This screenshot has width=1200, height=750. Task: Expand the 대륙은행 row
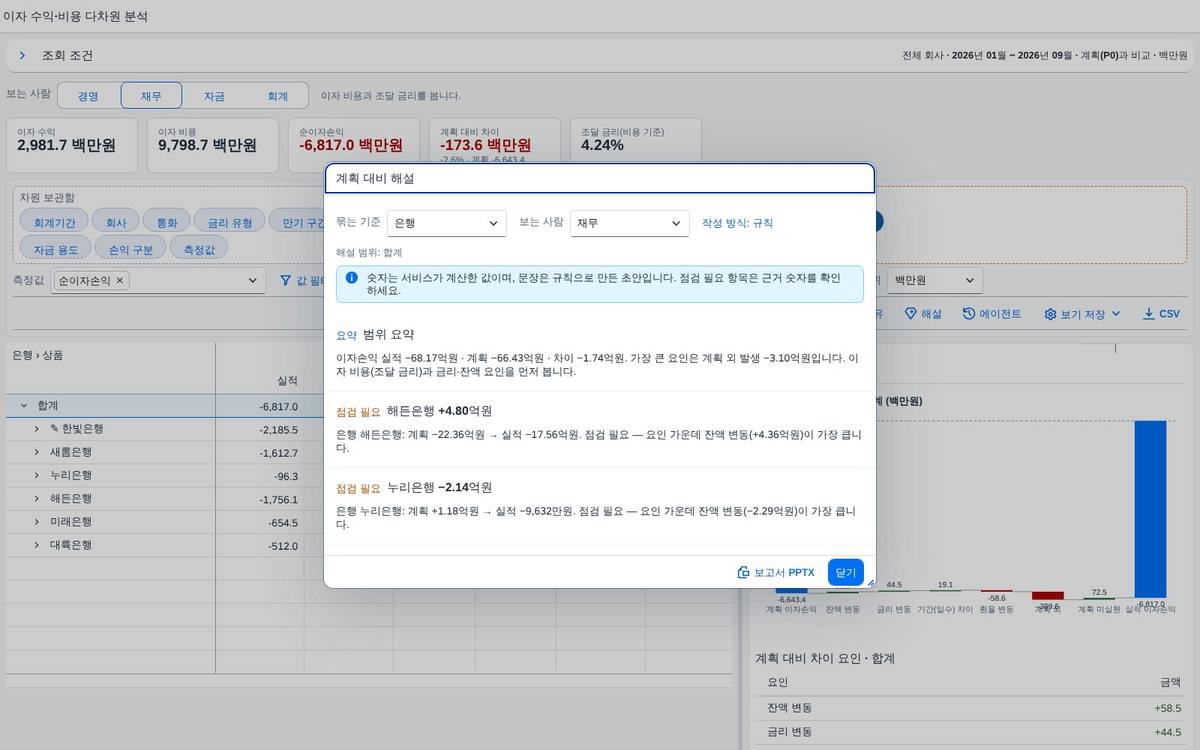click(37, 545)
